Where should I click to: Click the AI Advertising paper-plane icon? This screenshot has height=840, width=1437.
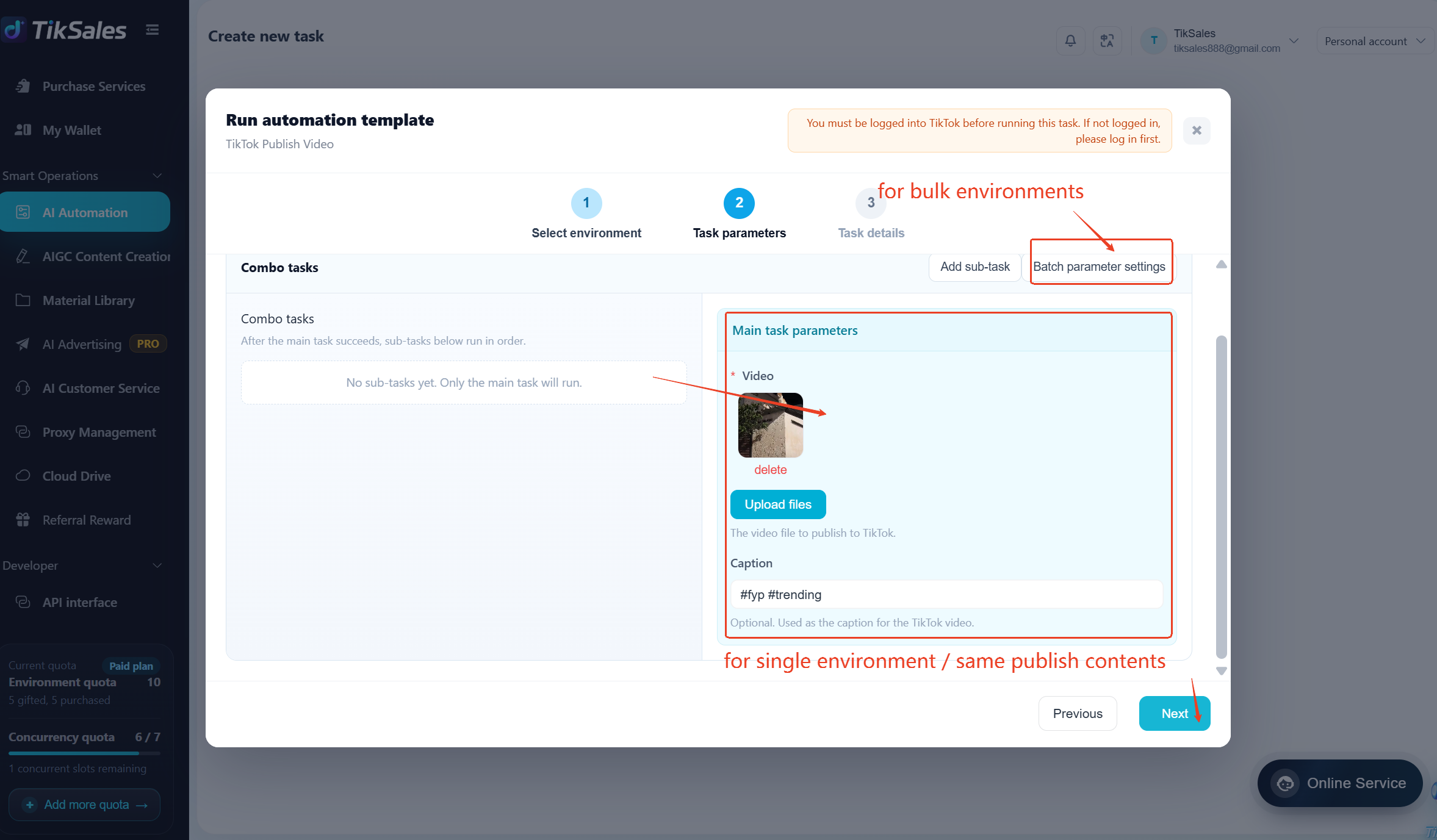pyautogui.click(x=23, y=344)
